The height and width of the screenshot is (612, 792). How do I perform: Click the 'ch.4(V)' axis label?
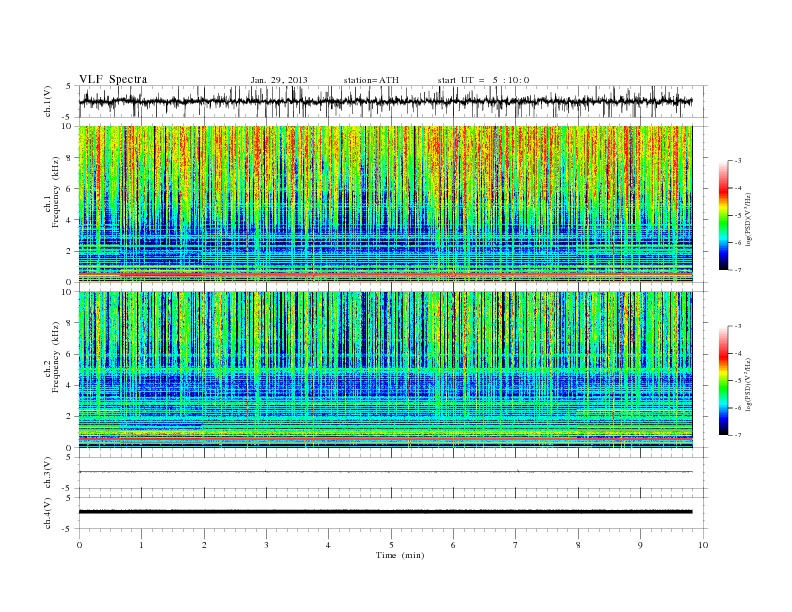coord(48,513)
